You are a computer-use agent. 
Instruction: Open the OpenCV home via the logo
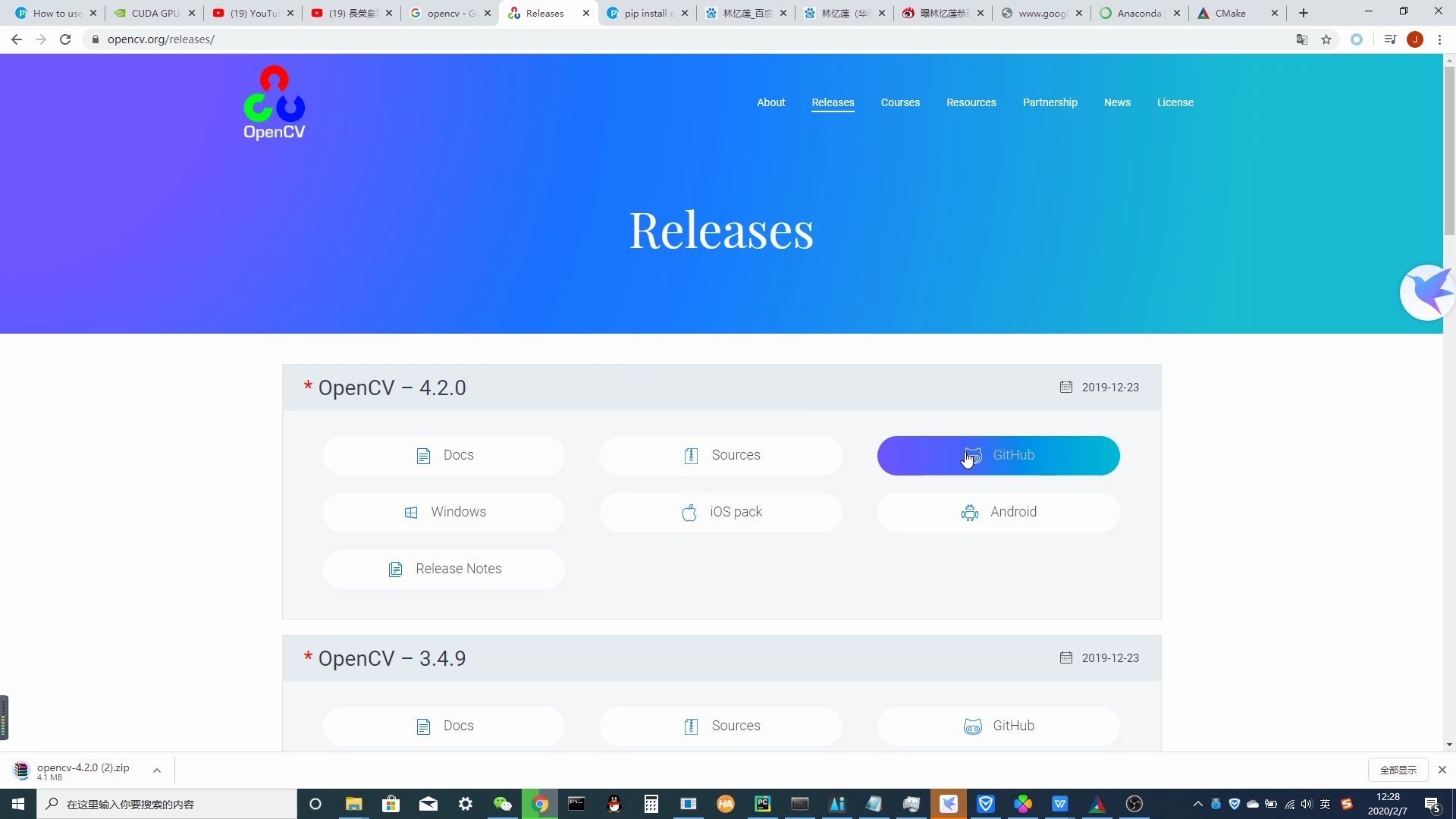pos(274,102)
